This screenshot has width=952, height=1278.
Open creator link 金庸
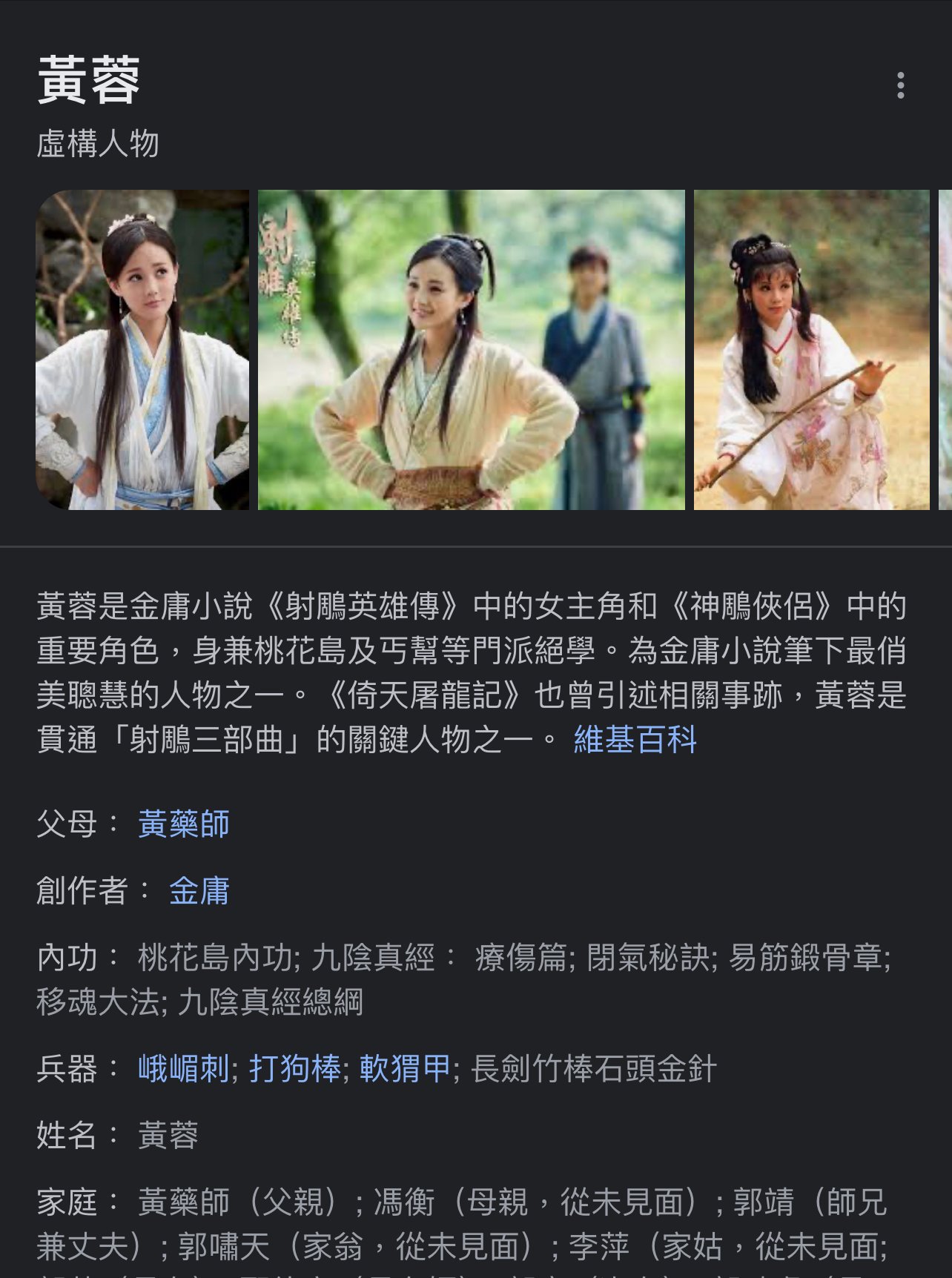point(199,890)
